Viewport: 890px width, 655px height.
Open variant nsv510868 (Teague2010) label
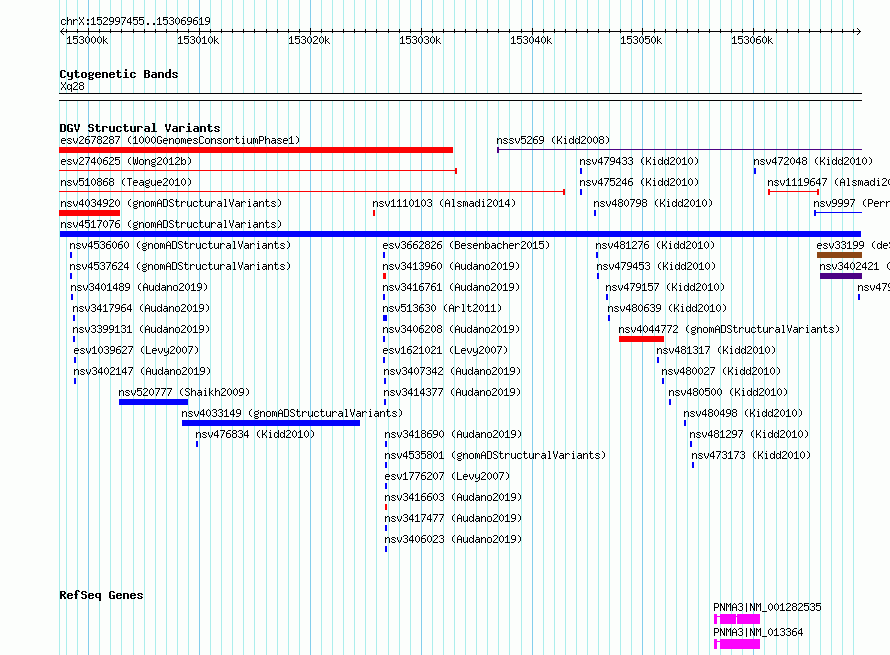pyautogui.click(x=126, y=182)
